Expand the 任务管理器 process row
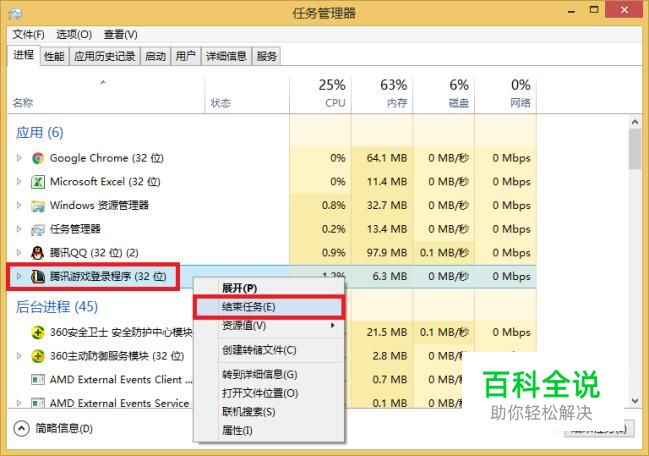Viewport: 649px width, 456px height. (19, 228)
